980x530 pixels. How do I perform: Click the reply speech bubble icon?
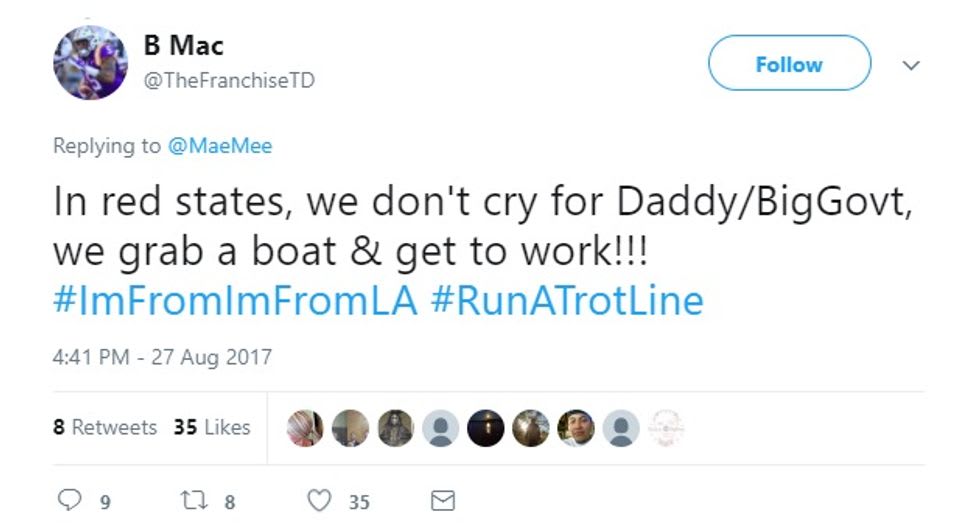pos(69,500)
